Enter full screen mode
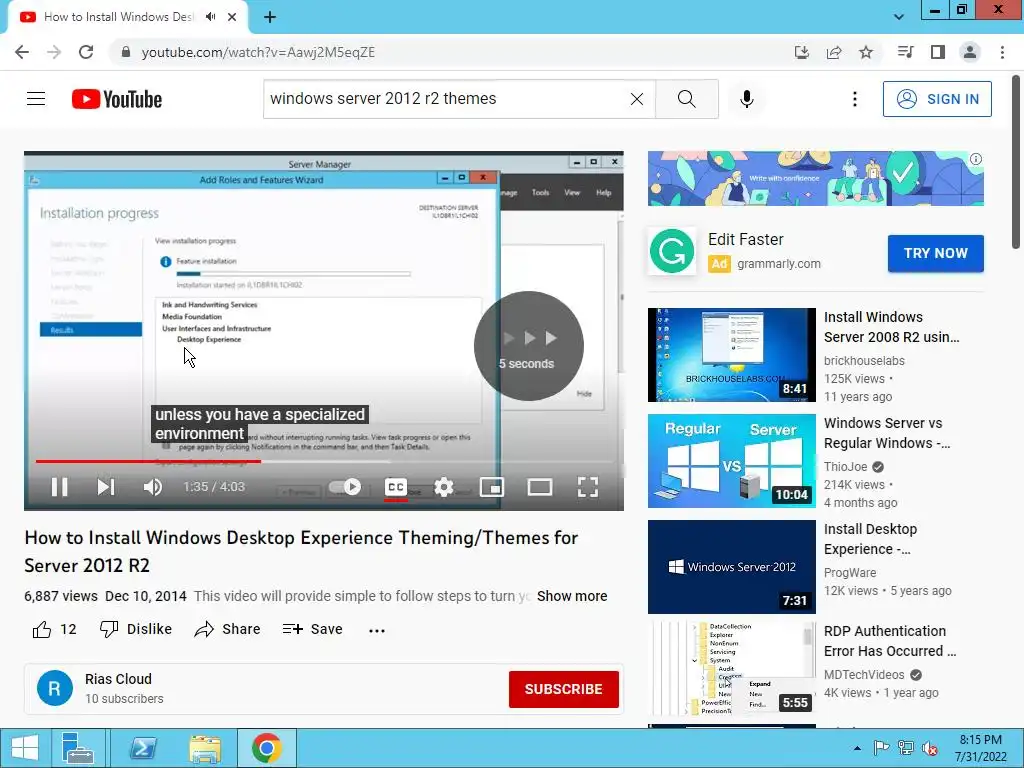This screenshot has width=1024, height=768. tap(588, 487)
